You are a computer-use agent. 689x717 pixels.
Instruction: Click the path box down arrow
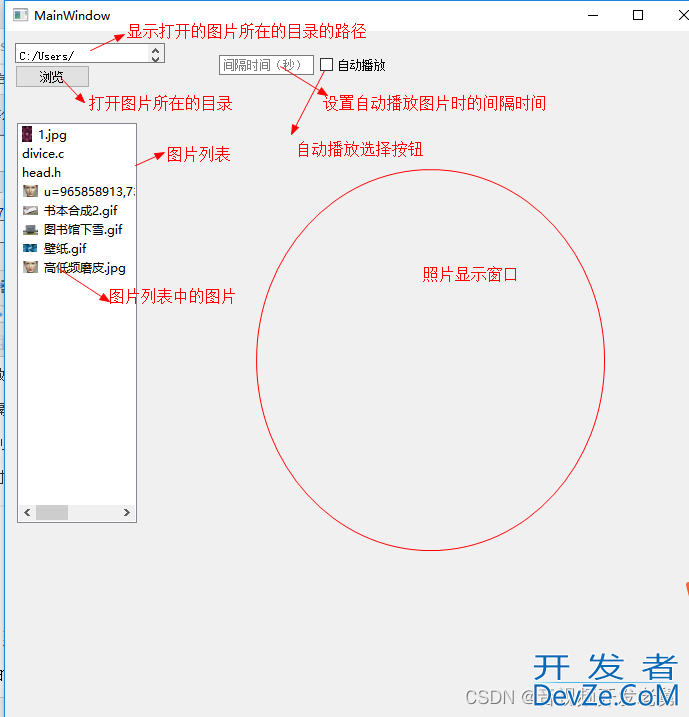[x=156, y=59]
